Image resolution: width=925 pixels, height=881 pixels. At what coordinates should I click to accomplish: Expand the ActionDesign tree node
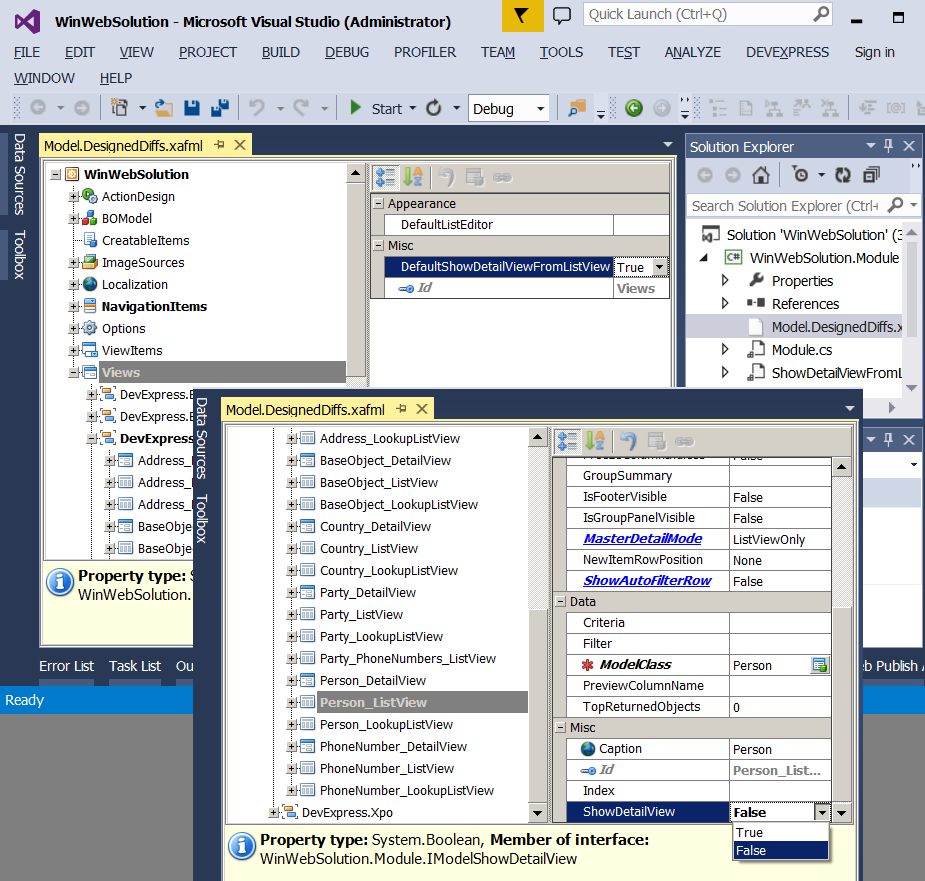[74, 196]
